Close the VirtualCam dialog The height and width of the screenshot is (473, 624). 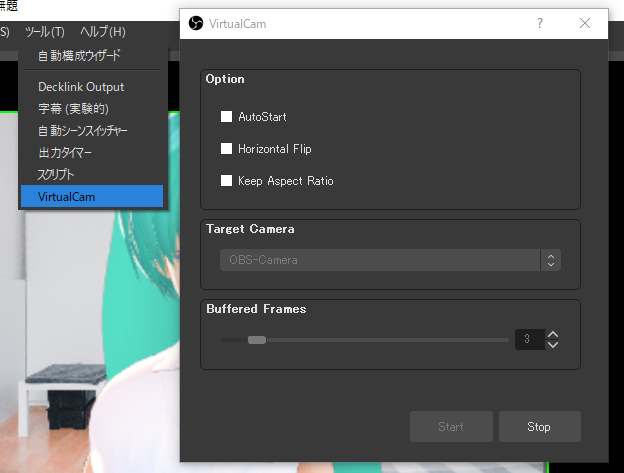(x=585, y=23)
